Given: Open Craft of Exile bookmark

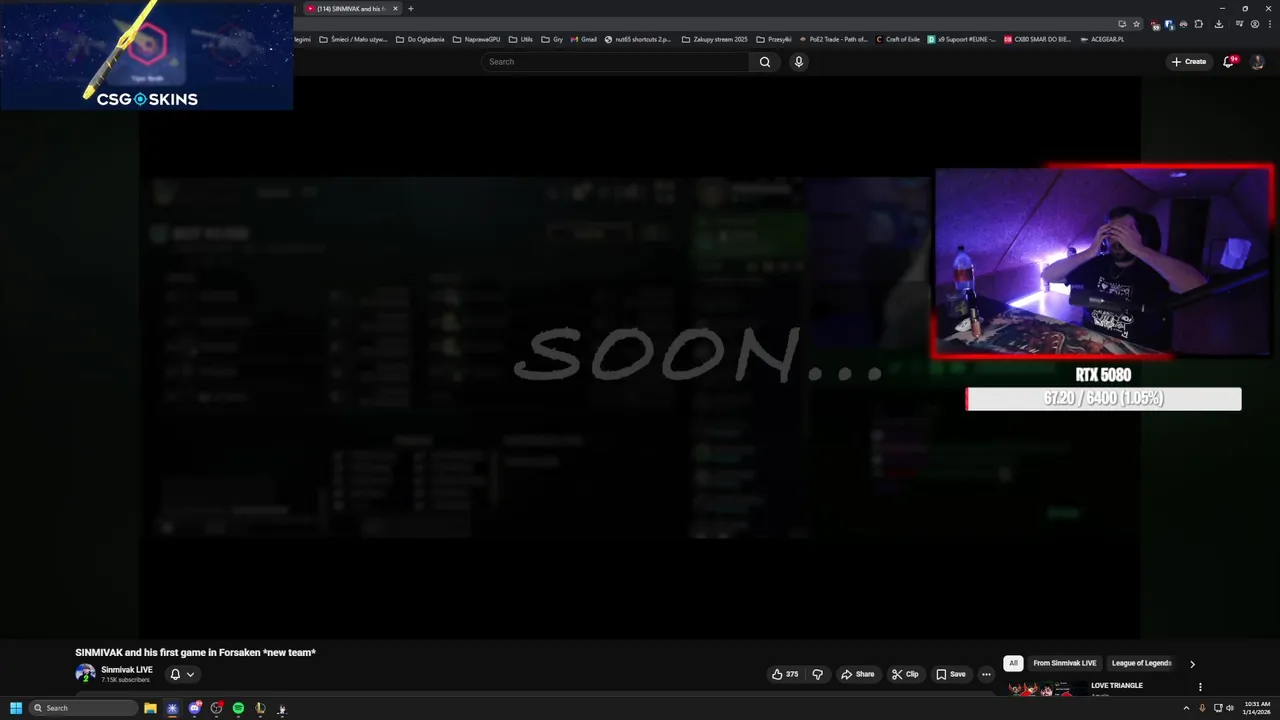Looking at the screenshot, I should click(898, 39).
